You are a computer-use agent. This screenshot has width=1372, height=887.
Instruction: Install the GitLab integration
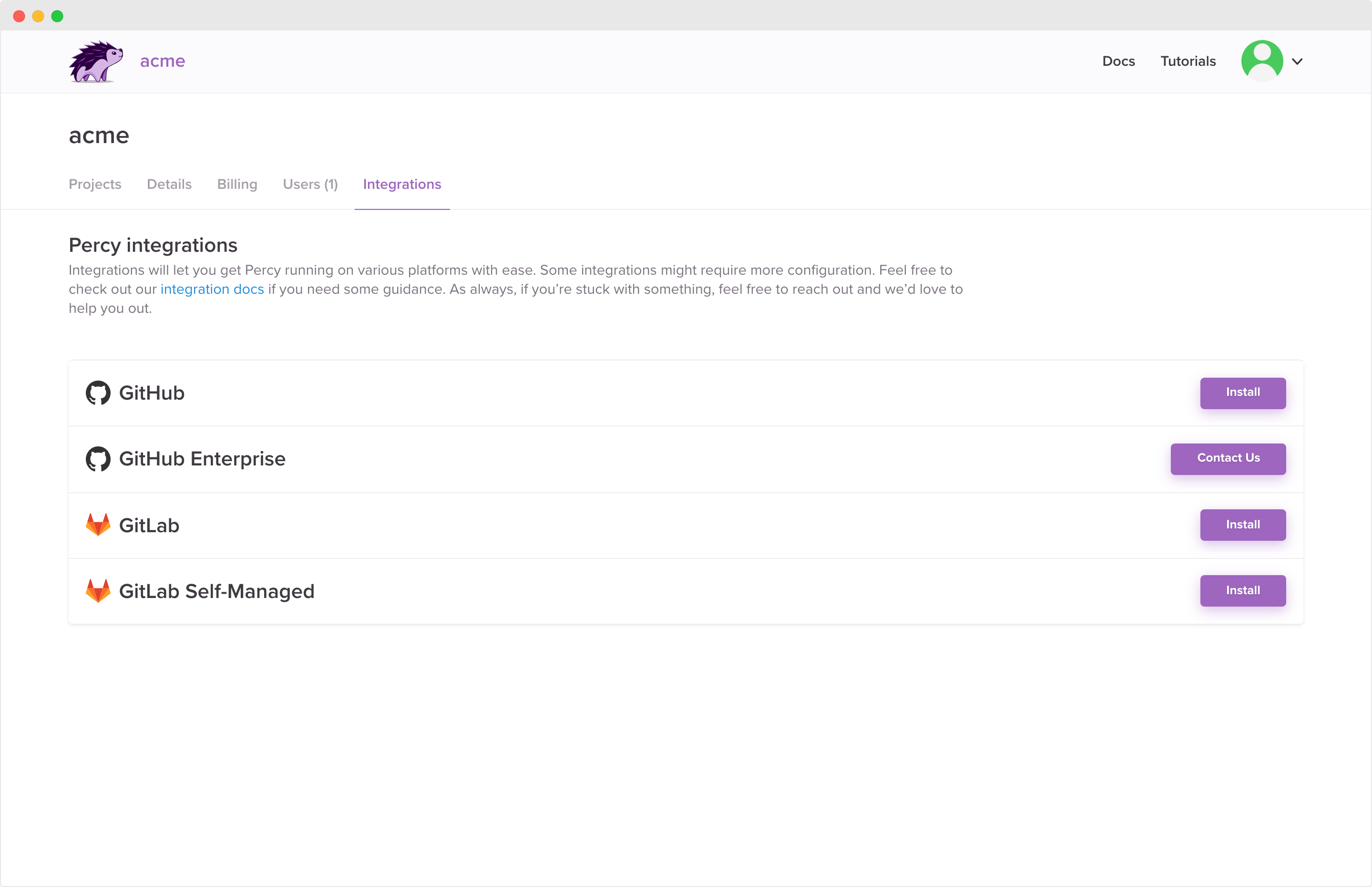(1242, 525)
